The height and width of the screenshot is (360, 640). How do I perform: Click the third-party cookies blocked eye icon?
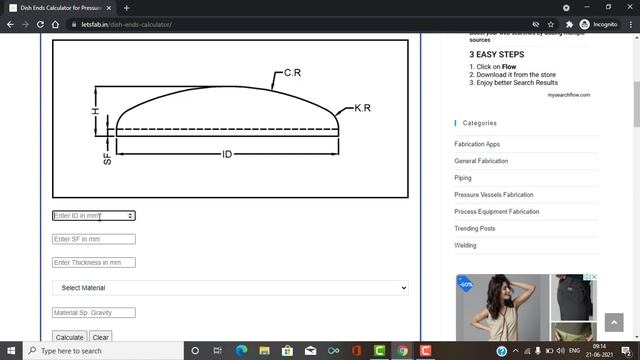(536, 24)
